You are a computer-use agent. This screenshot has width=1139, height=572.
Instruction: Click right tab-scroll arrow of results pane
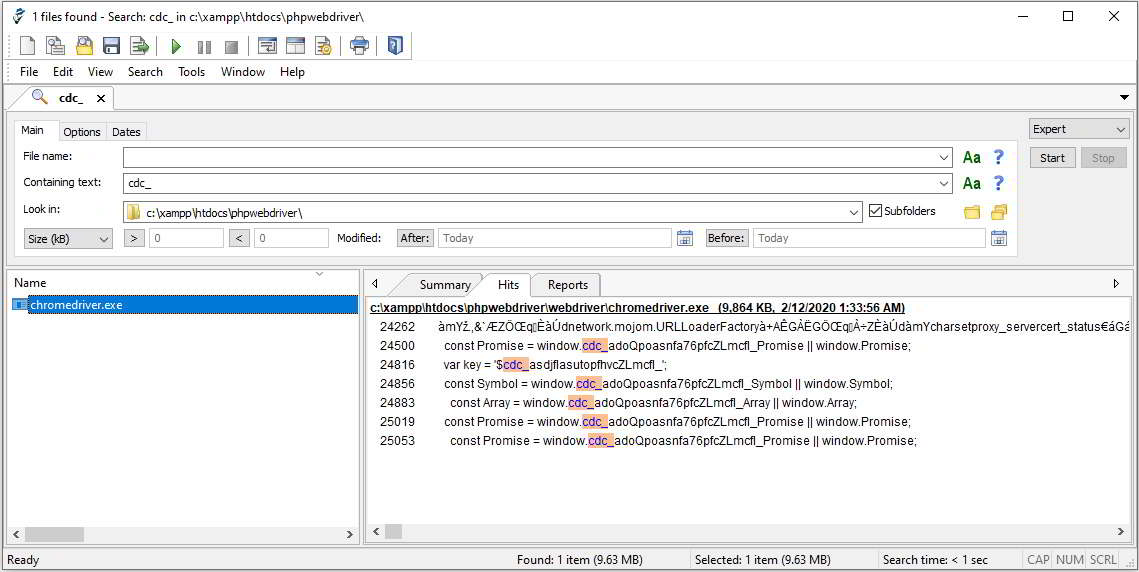click(1116, 284)
